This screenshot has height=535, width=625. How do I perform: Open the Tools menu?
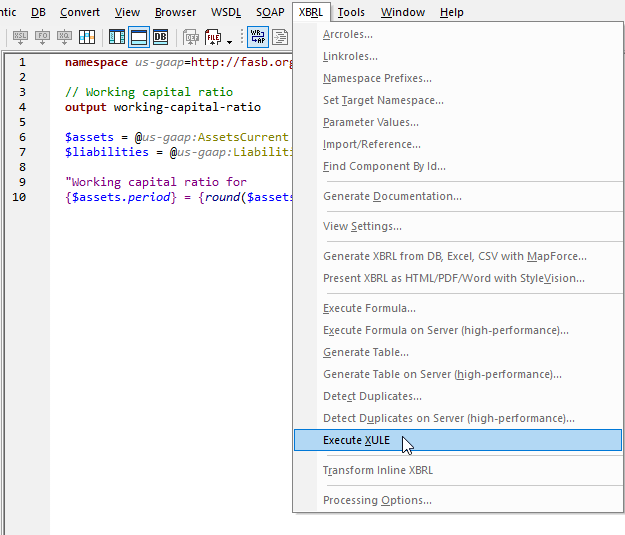[351, 12]
